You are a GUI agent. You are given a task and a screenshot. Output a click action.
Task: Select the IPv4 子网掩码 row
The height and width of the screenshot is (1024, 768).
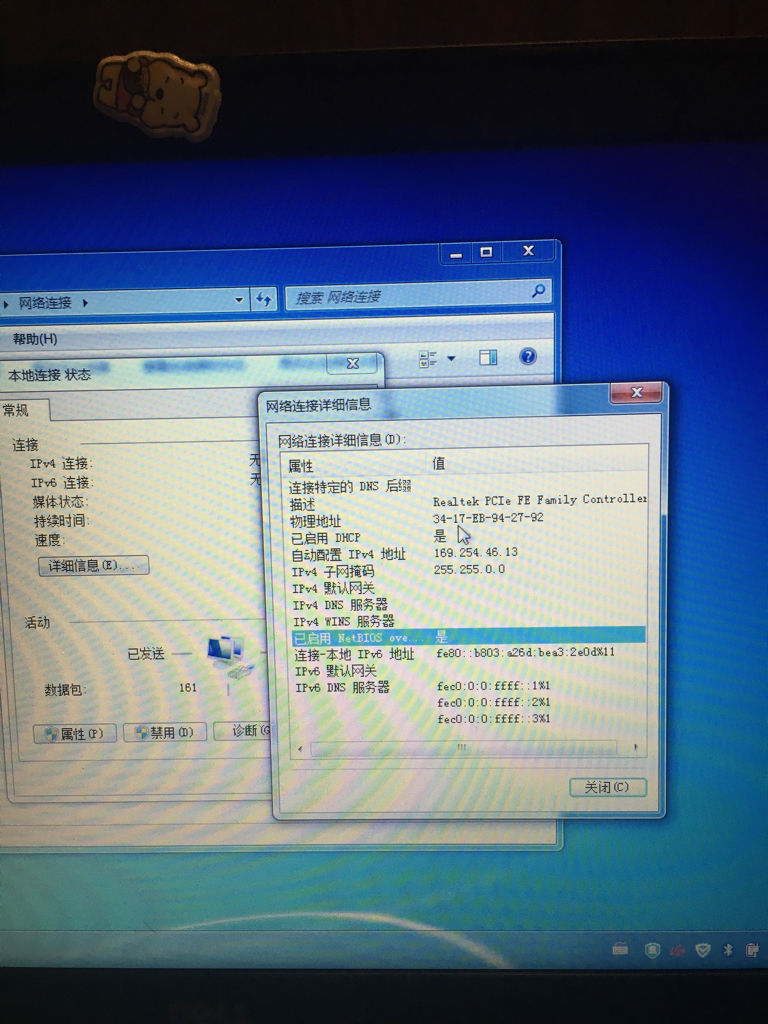[468, 571]
